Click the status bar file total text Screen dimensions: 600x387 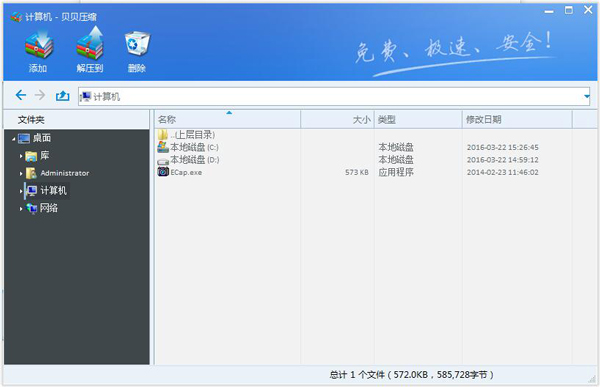[411, 375]
